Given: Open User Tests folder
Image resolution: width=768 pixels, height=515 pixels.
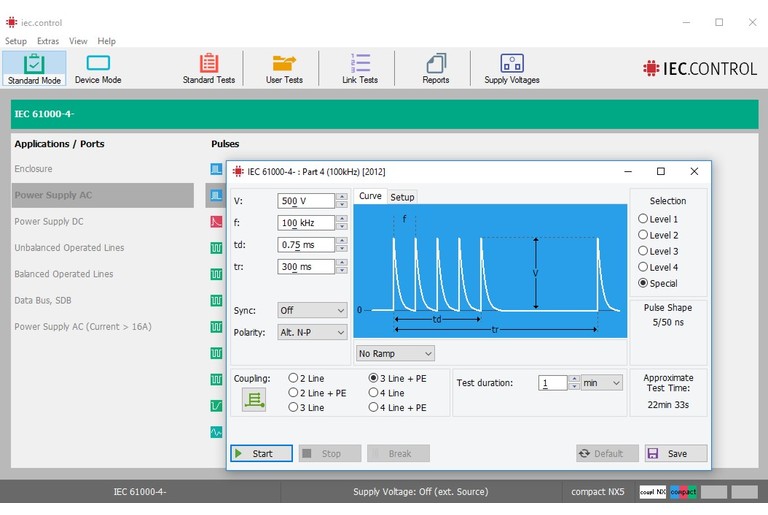Looking at the screenshot, I should coord(284,68).
